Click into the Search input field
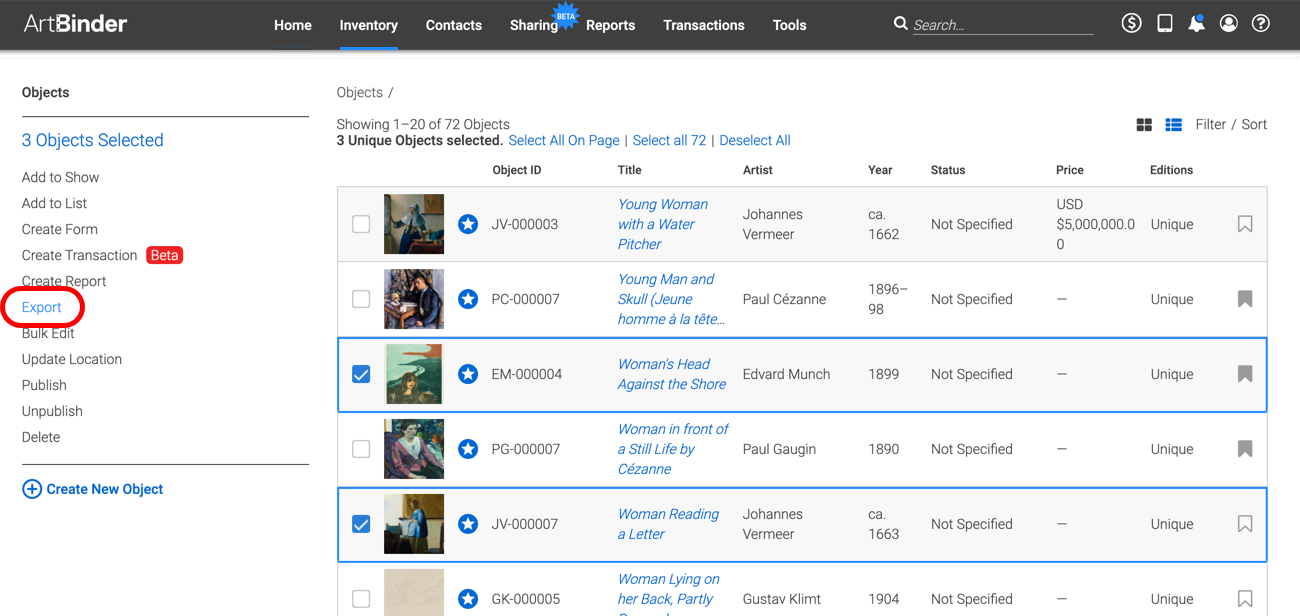 1003,25
